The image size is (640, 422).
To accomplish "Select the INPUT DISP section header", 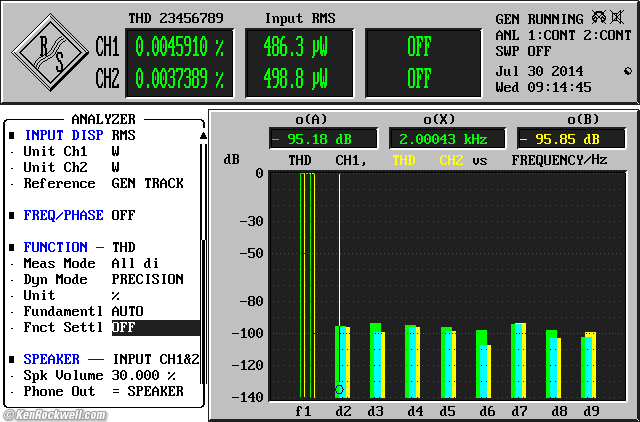I will [64, 135].
